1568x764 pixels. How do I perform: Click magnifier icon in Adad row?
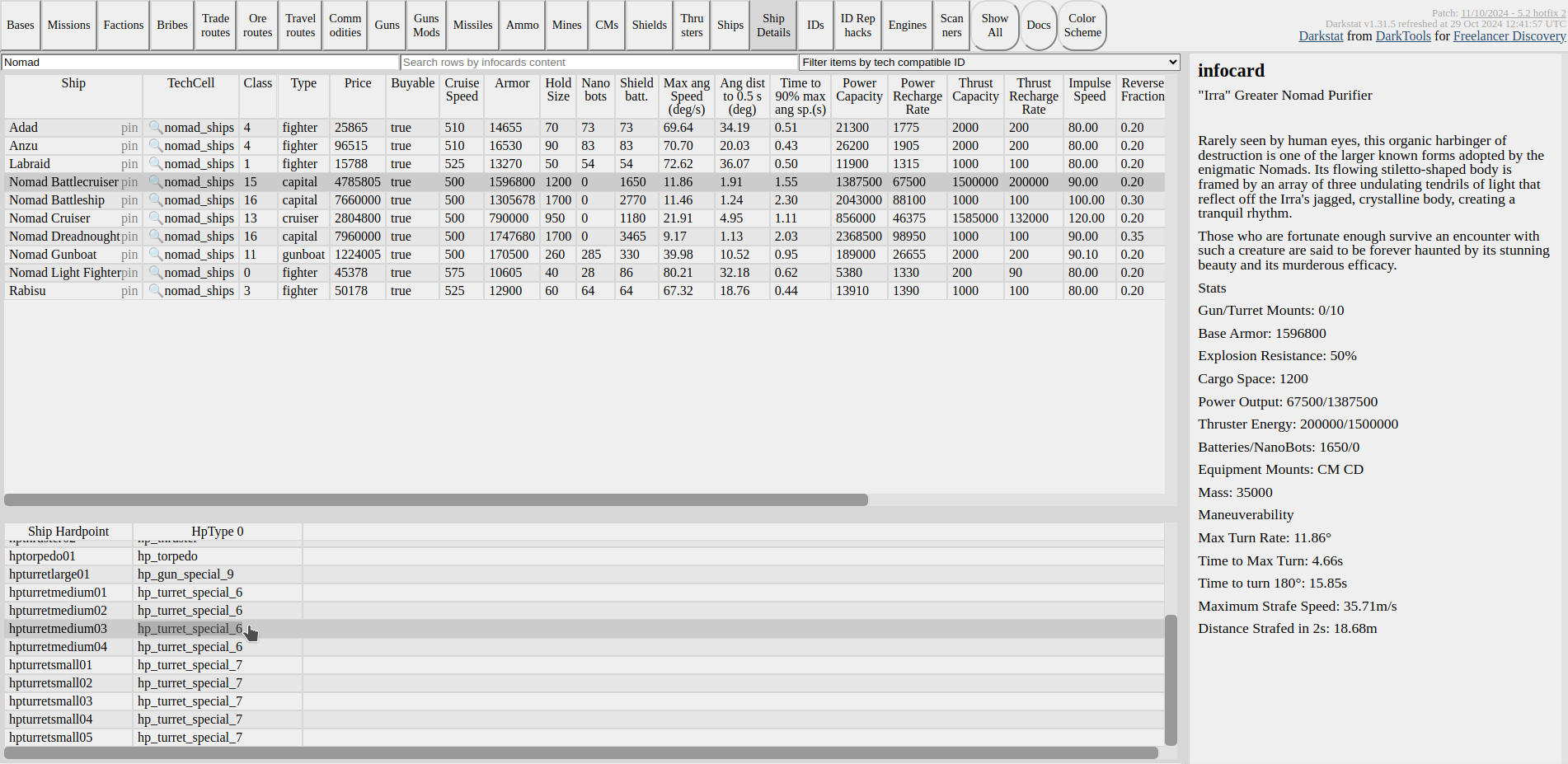point(155,128)
